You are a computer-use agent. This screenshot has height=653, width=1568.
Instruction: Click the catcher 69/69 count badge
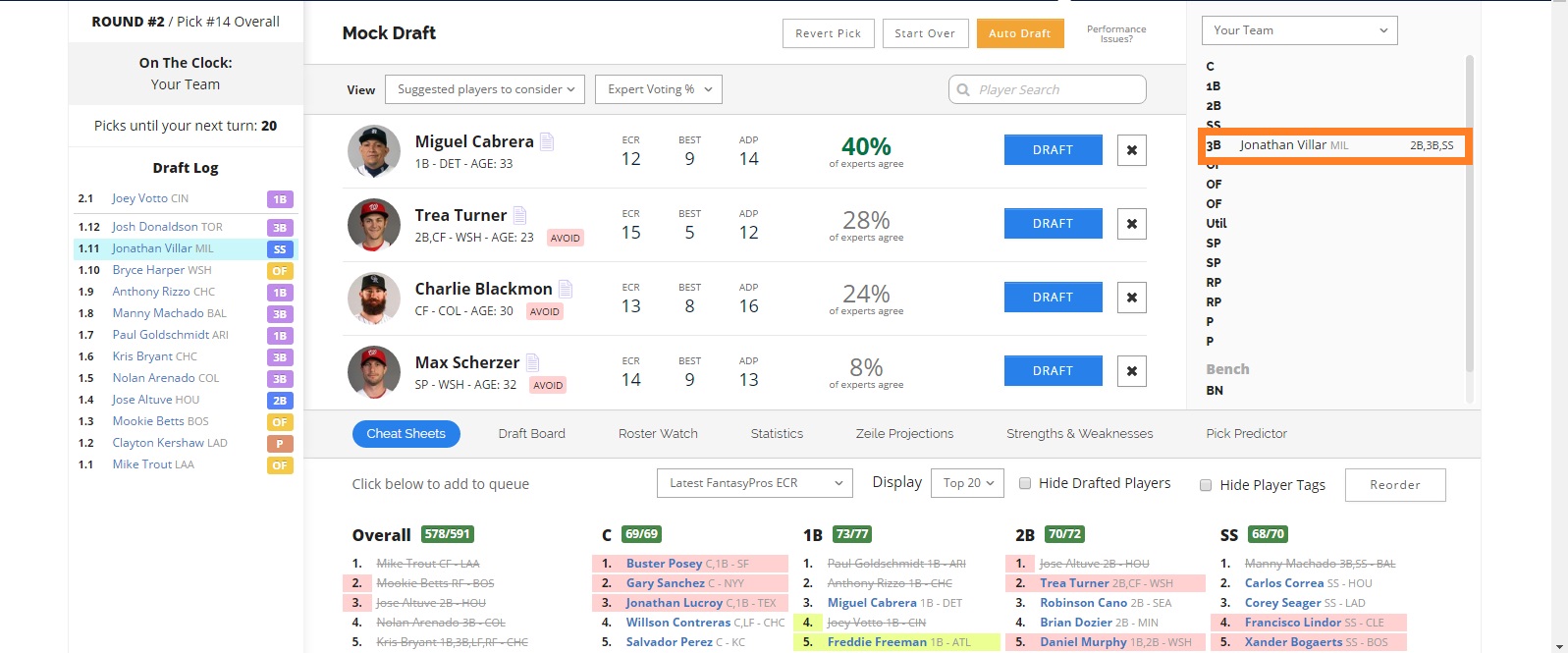[x=641, y=534]
